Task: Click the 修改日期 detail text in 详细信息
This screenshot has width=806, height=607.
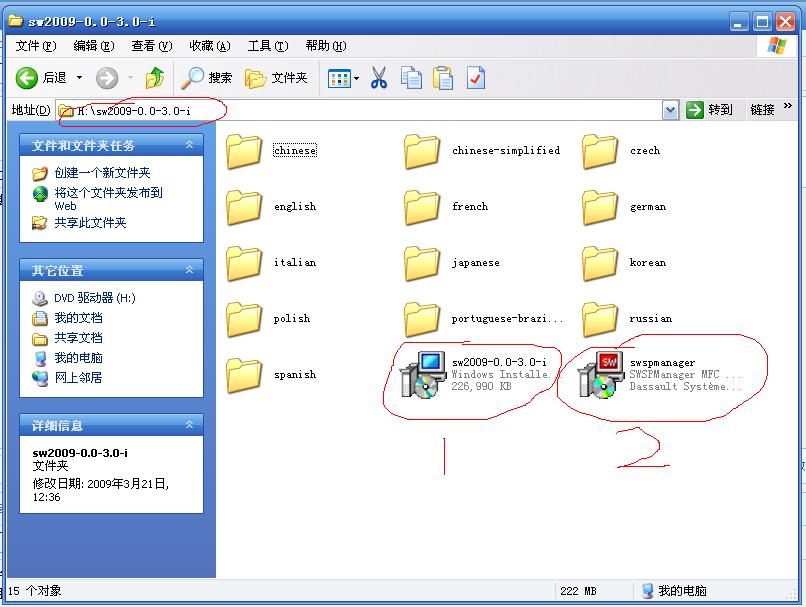Action: (x=101, y=490)
